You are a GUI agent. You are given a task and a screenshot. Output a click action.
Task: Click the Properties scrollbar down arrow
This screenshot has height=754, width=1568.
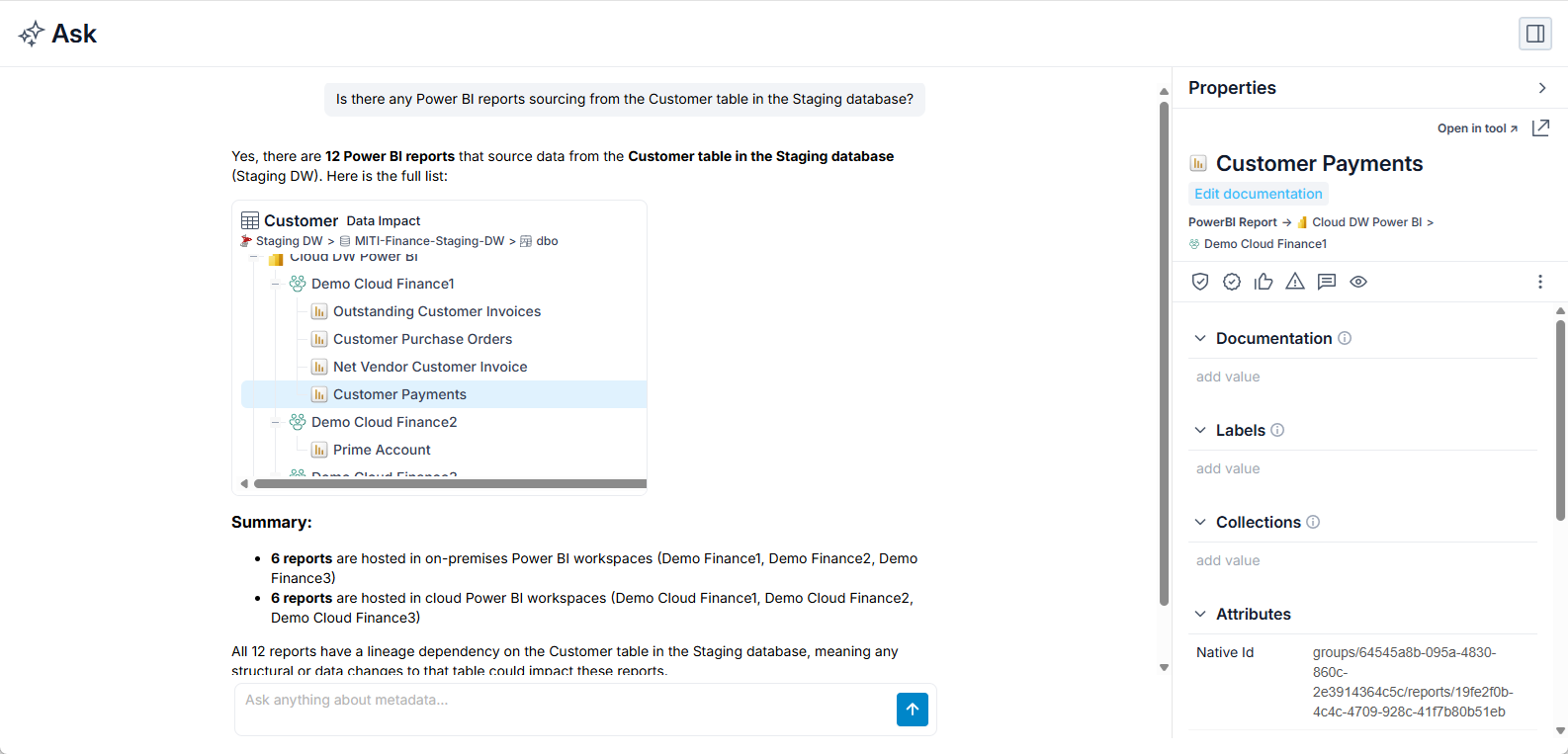[x=1561, y=731]
